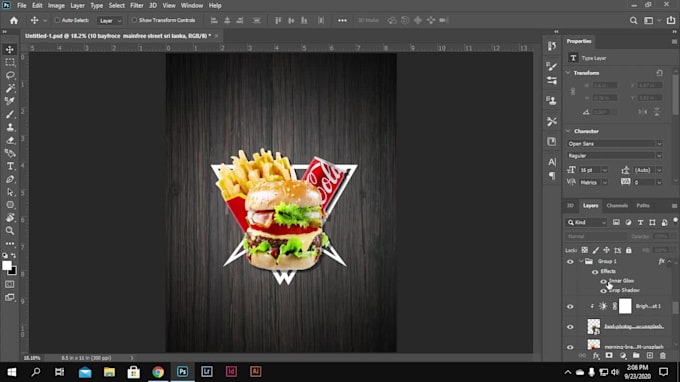Hide the morning-bre unsplash layer
The width and height of the screenshot is (680, 382).
pyautogui.click(x=570, y=347)
